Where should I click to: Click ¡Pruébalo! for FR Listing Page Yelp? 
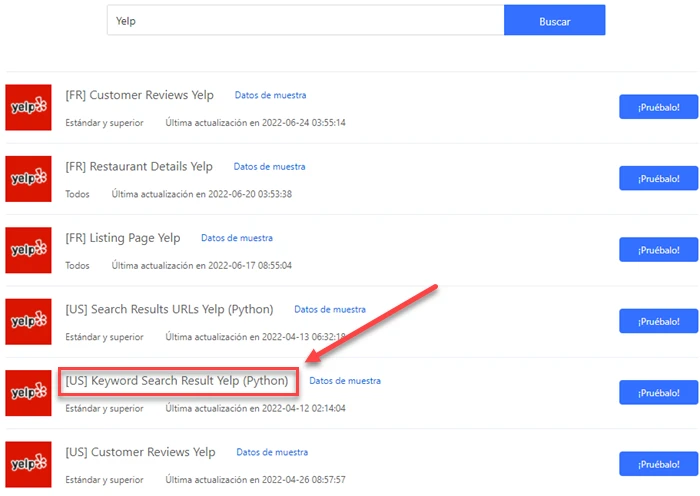pyautogui.click(x=658, y=250)
